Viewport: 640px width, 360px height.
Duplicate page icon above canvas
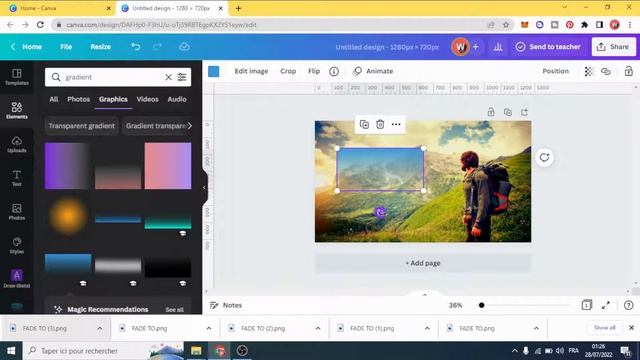pyautogui.click(x=508, y=112)
